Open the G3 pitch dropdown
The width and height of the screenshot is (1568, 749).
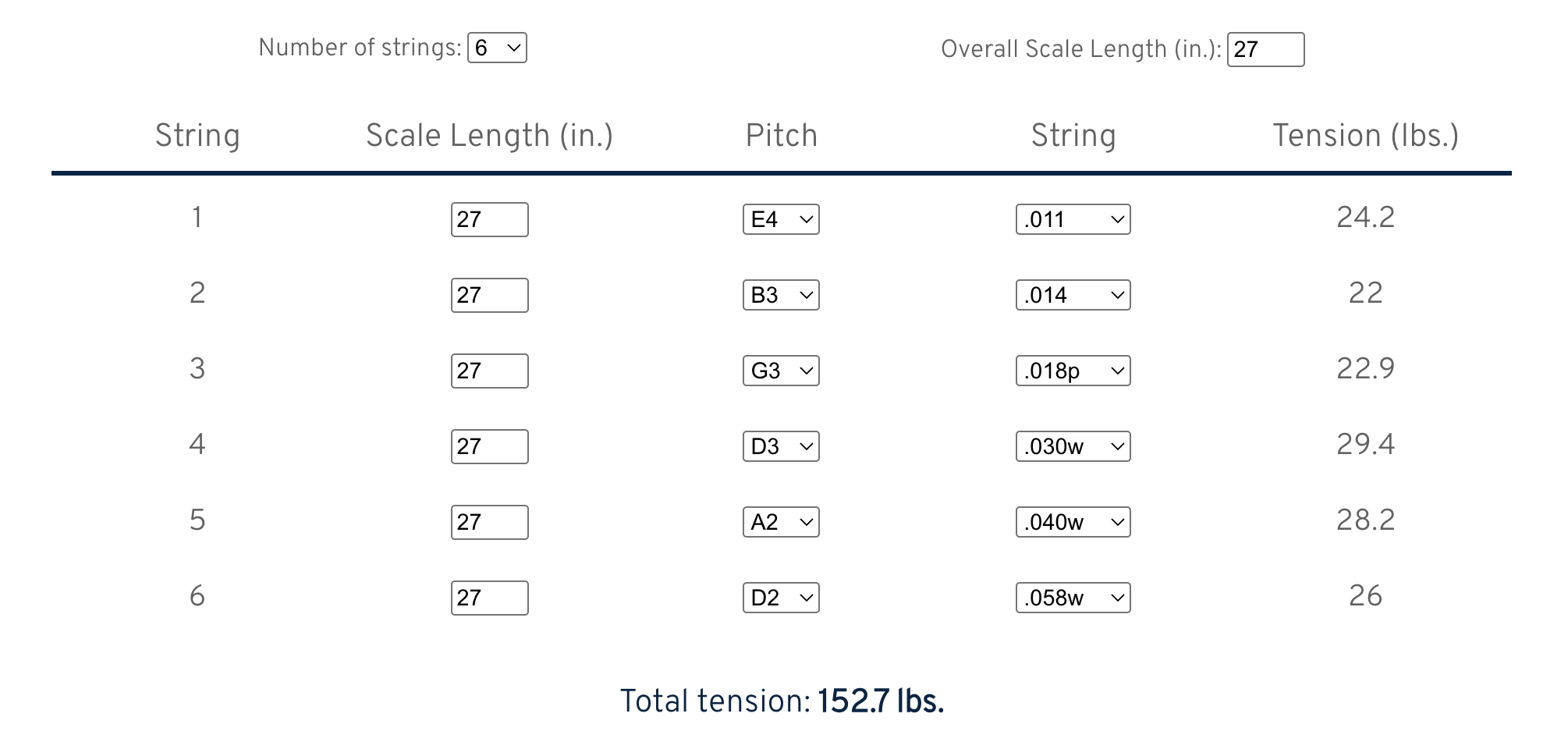click(x=780, y=371)
